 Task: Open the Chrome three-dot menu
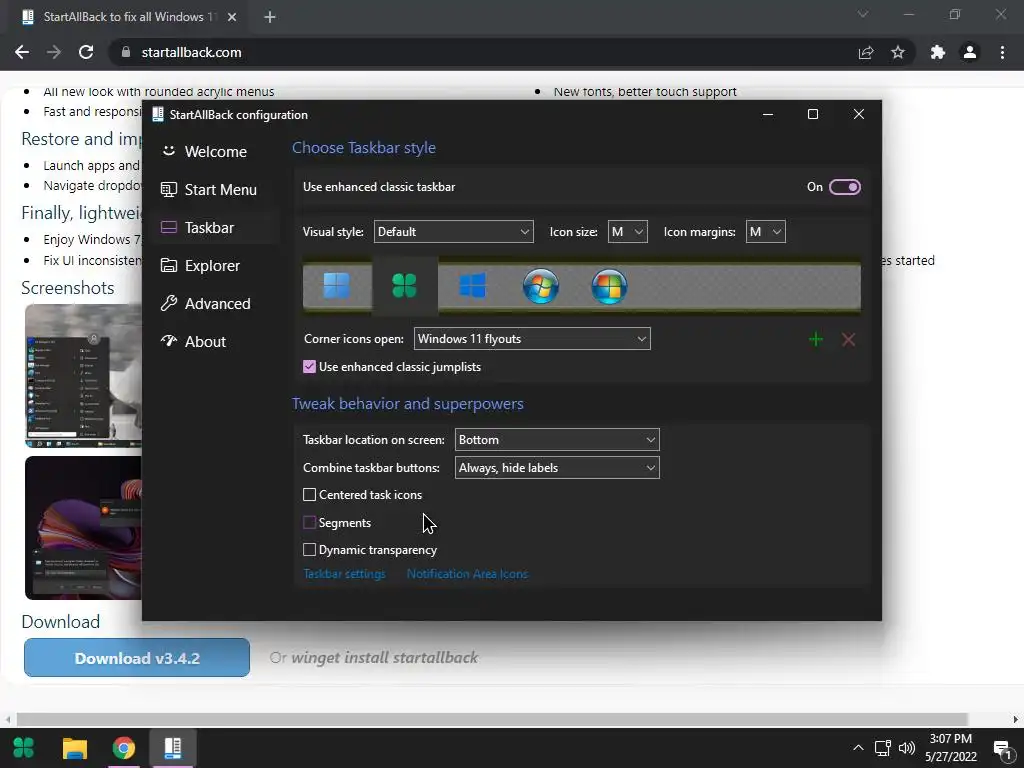[x=1002, y=52]
